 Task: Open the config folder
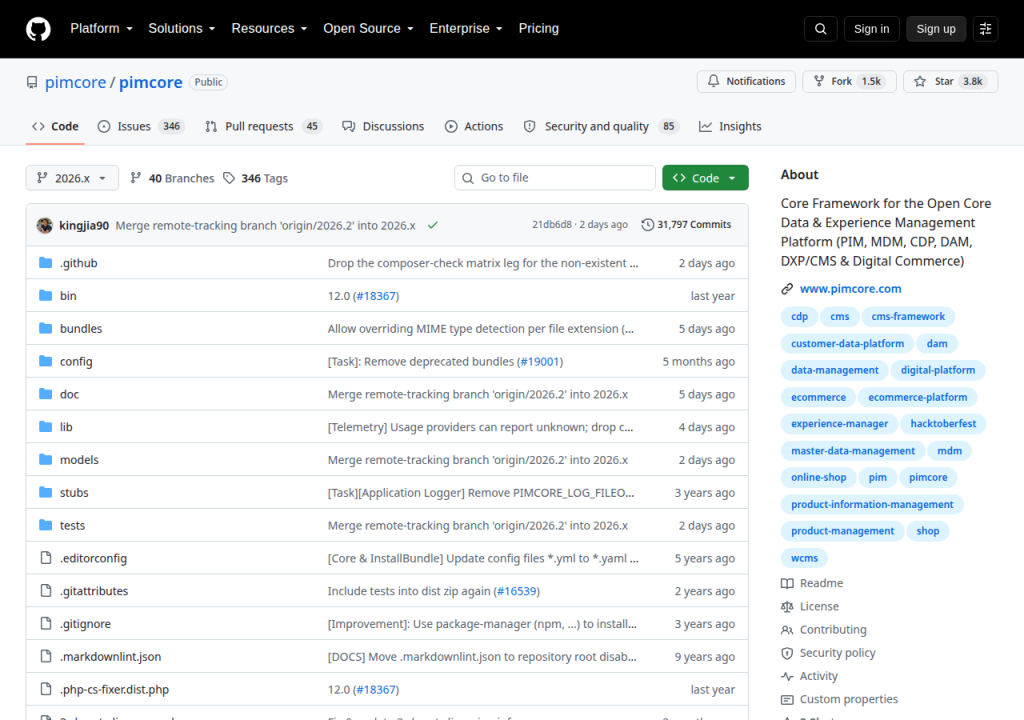[x=76, y=361]
